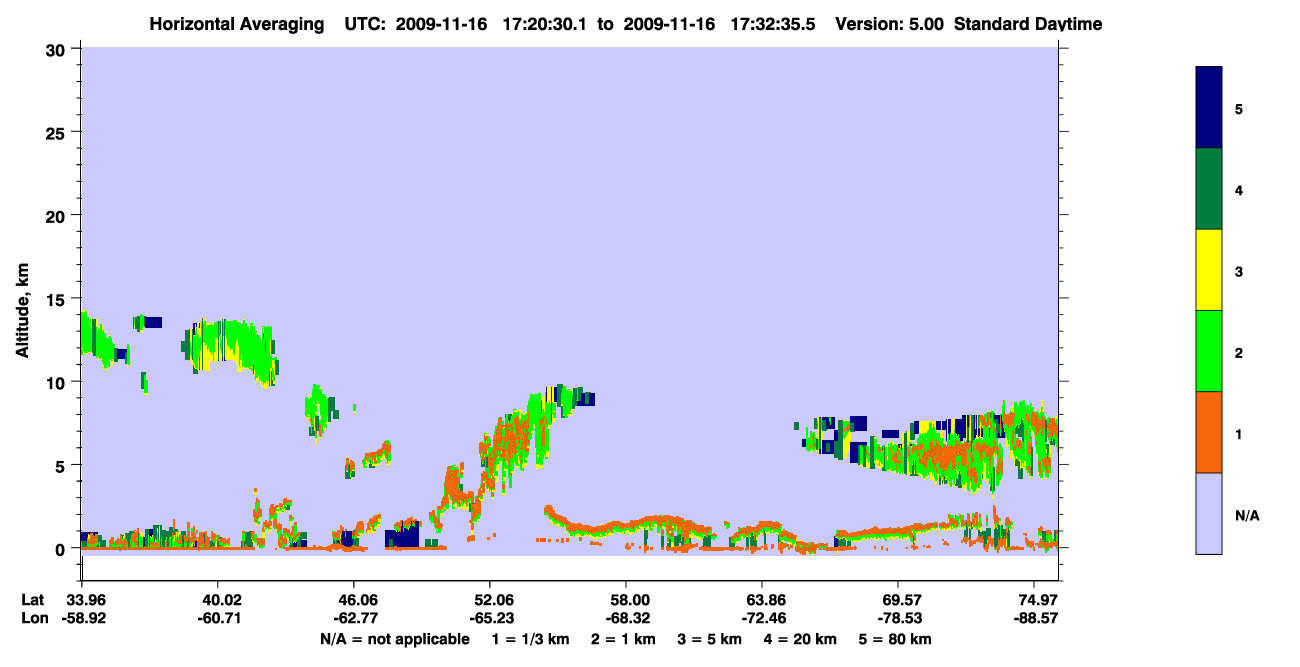Image resolution: width=1300 pixels, height=667 pixels.
Task: Click legend text '4 = 20 km'
Action: (802, 639)
